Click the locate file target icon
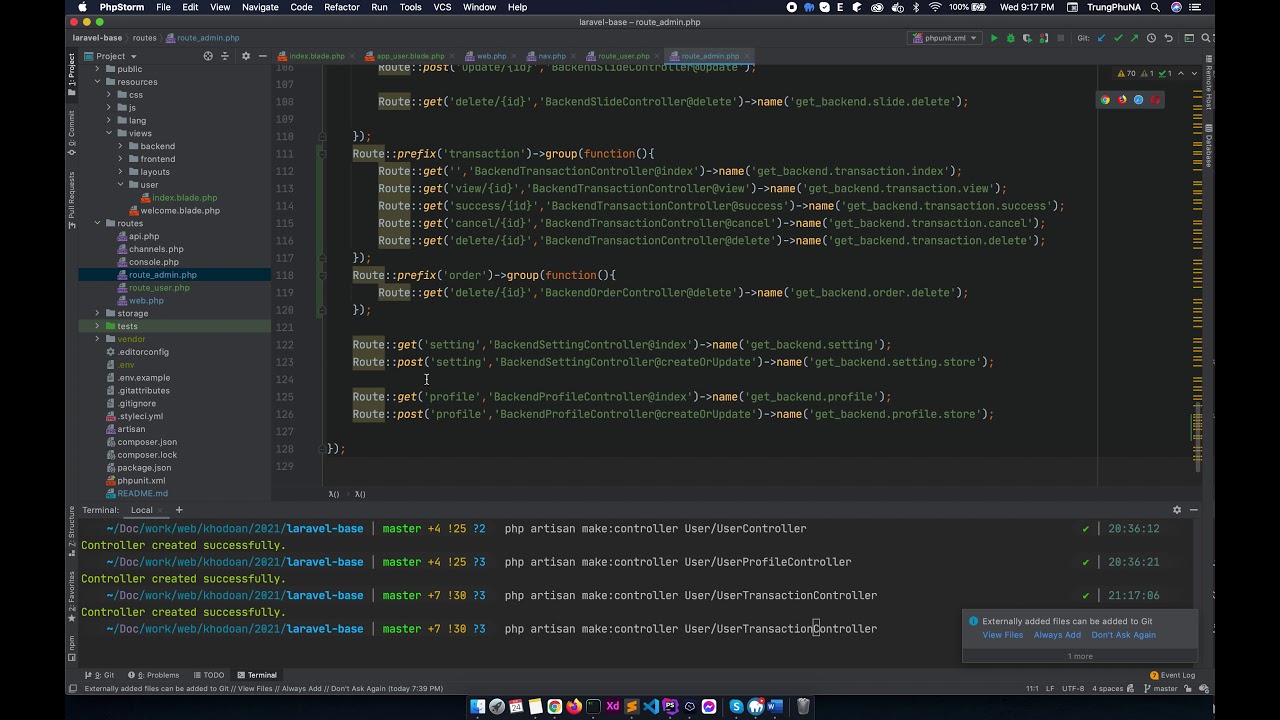 click(208, 56)
